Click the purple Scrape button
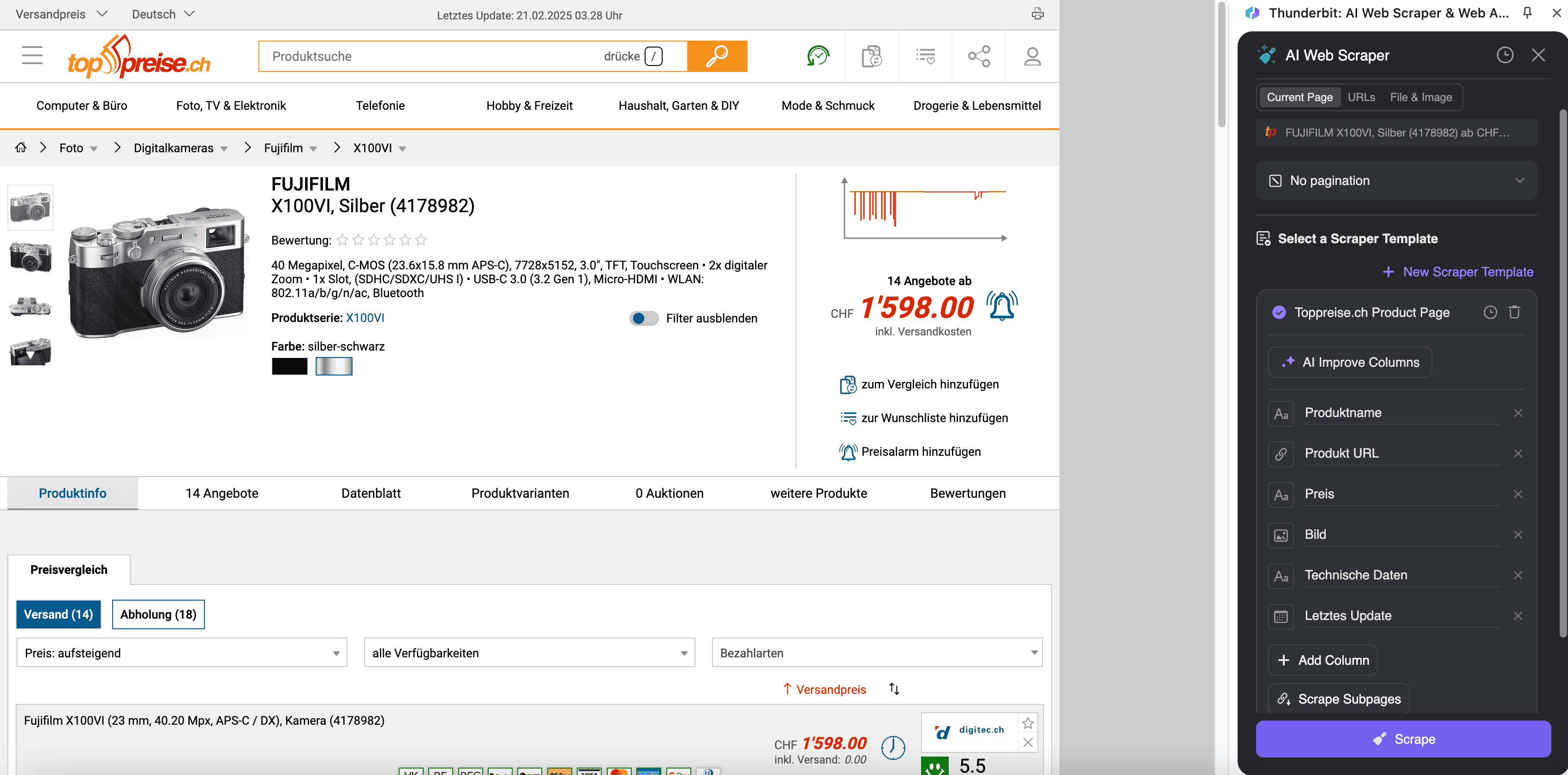The width and height of the screenshot is (1568, 775). (x=1403, y=739)
